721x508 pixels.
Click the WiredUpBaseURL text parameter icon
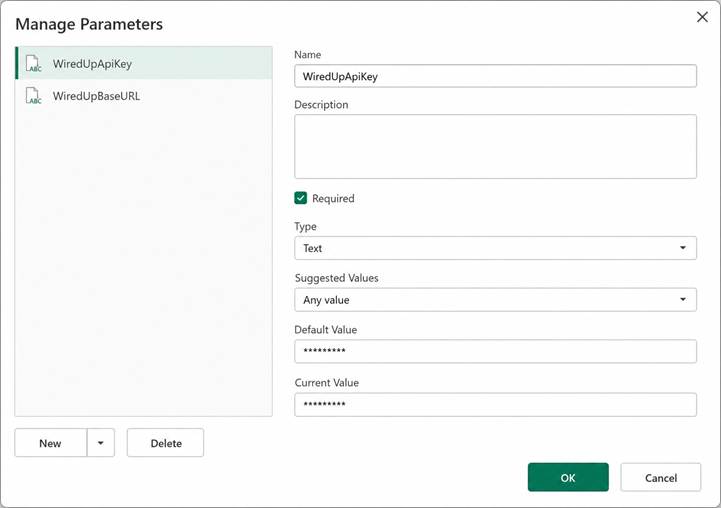tap(34, 96)
